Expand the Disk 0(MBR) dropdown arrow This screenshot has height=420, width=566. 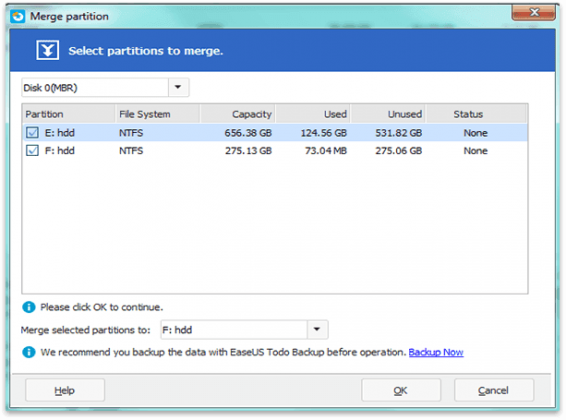[178, 87]
